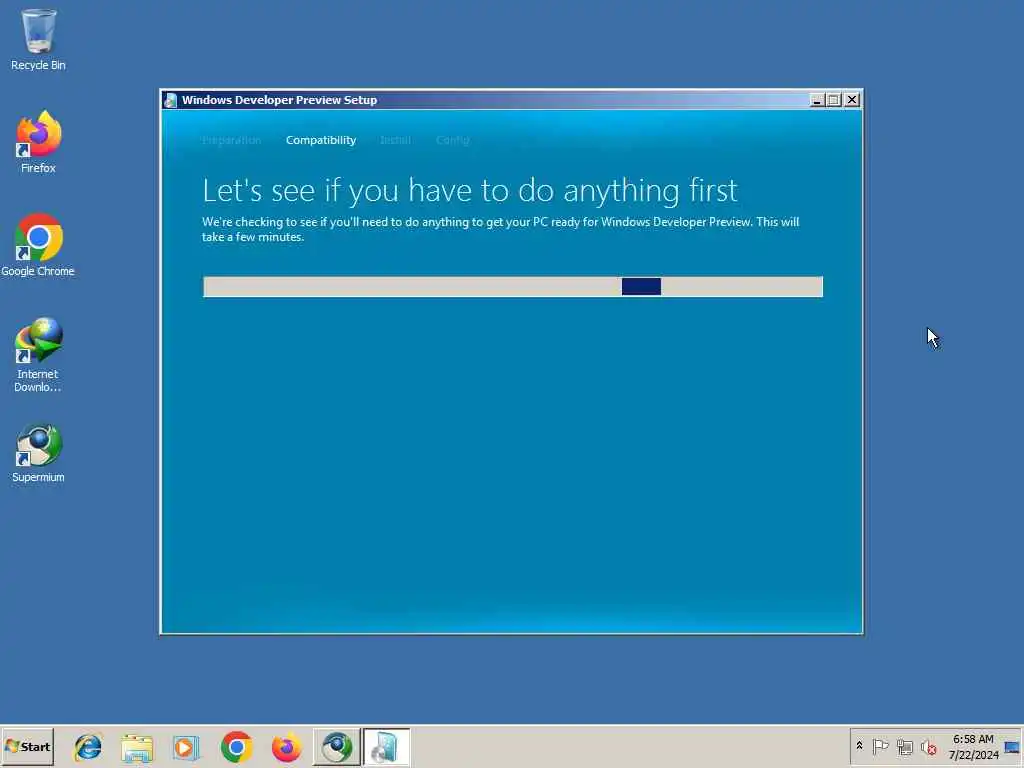
Task: Click the Setup window title bar icon
Action: coord(170,100)
